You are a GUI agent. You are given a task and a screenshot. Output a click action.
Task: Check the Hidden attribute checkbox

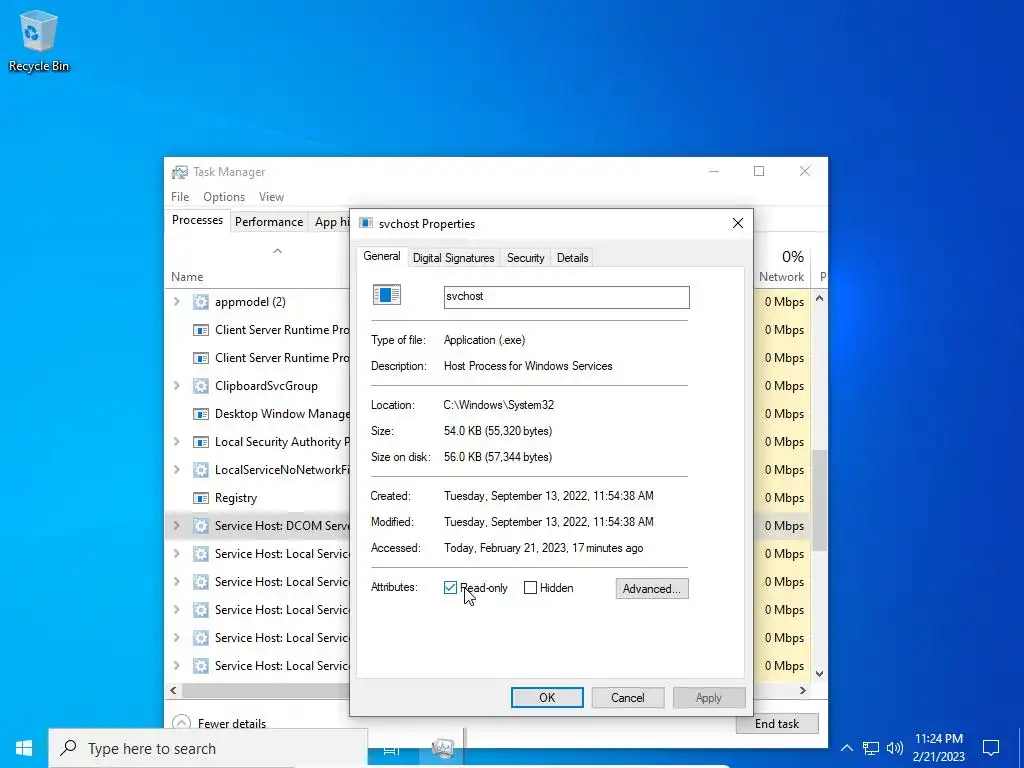point(530,588)
